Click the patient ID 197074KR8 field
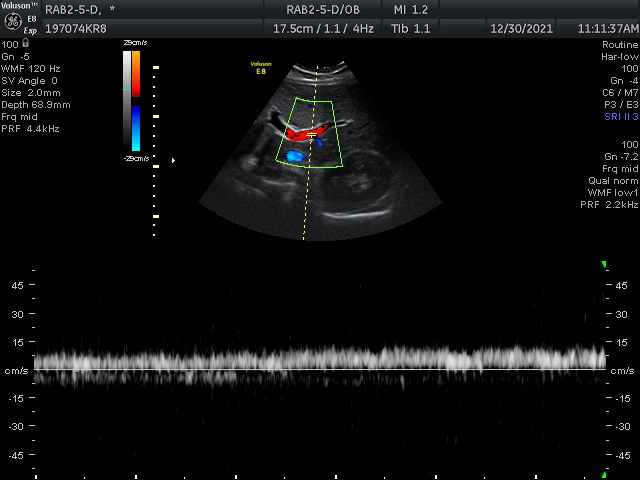This screenshot has width=640, height=480. pos(76,28)
